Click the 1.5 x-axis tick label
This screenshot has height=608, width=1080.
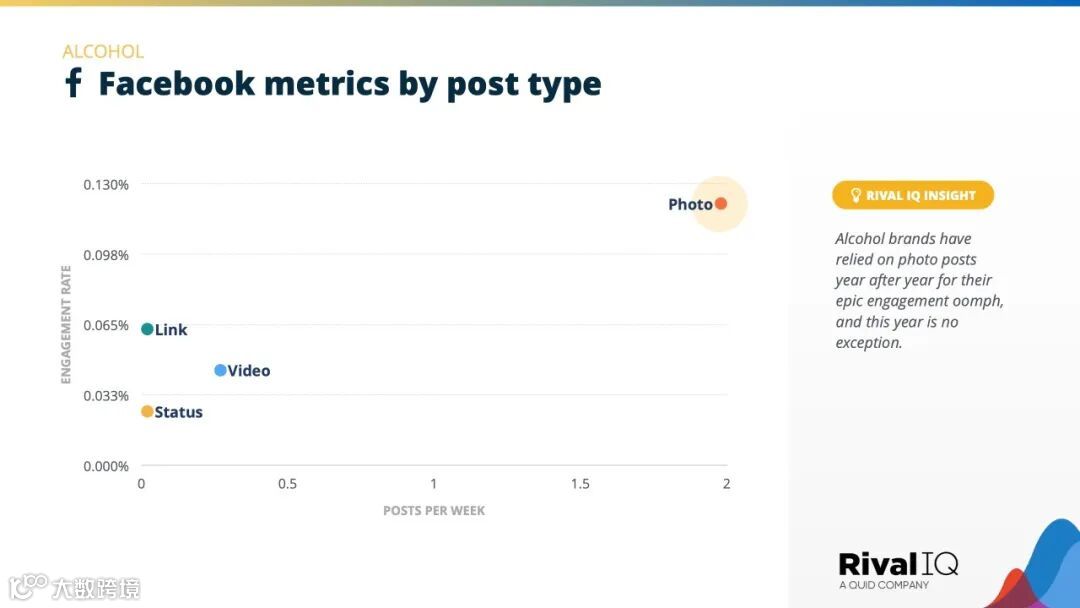tap(580, 484)
